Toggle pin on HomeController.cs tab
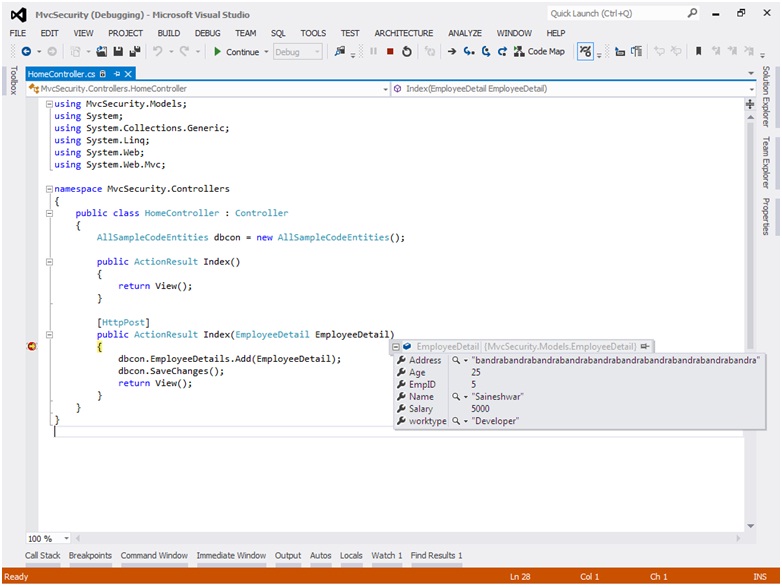782x587 pixels. (x=117, y=74)
